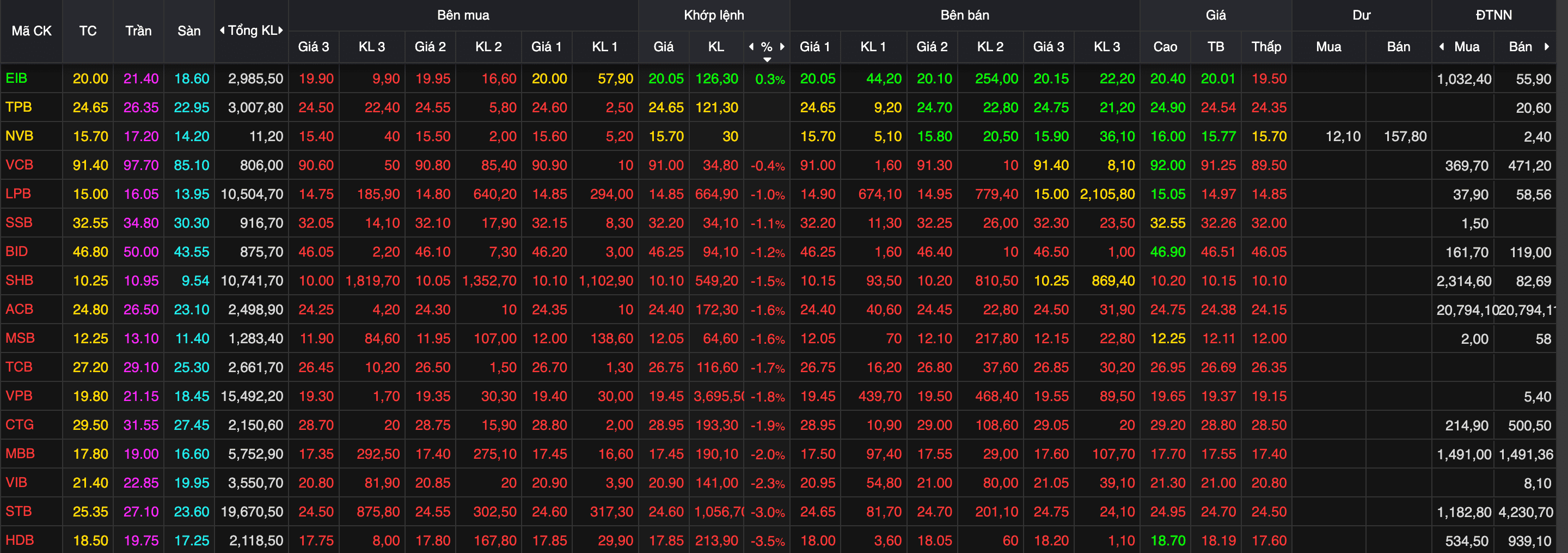
Task: Open the SHB stock ticker
Action: click(19, 280)
